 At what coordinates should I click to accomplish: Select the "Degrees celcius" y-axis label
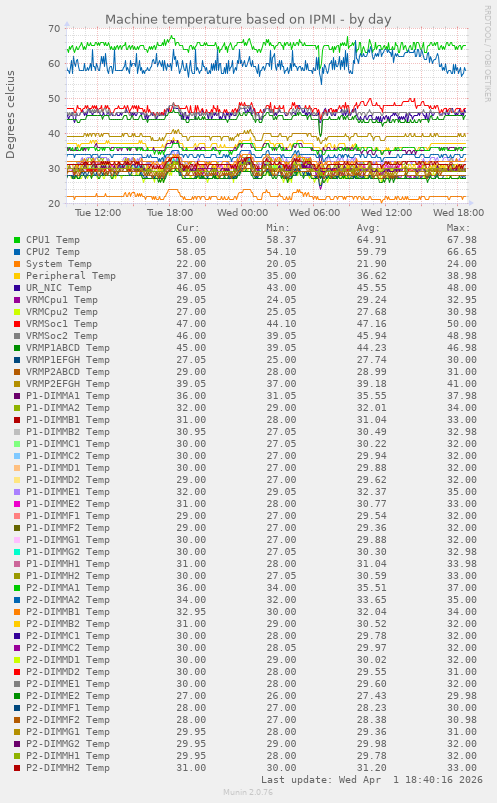pyautogui.click(x=10, y=114)
